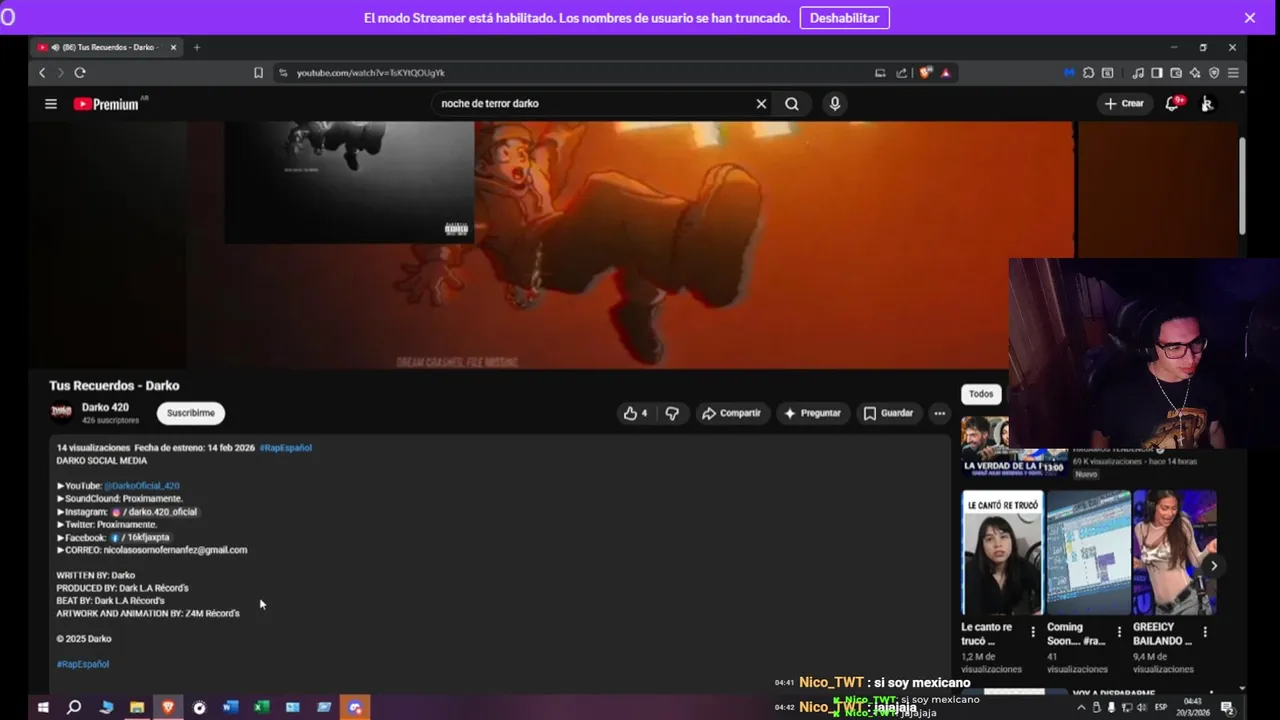The image size is (1280, 720).
Task: Open Brave music playlist icon
Action: [1138, 73]
